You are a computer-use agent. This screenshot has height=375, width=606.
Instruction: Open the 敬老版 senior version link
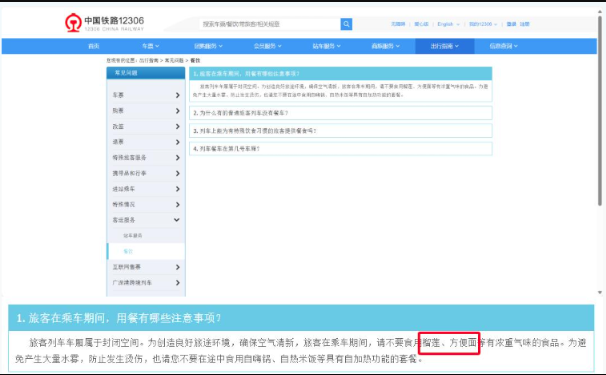(x=421, y=24)
